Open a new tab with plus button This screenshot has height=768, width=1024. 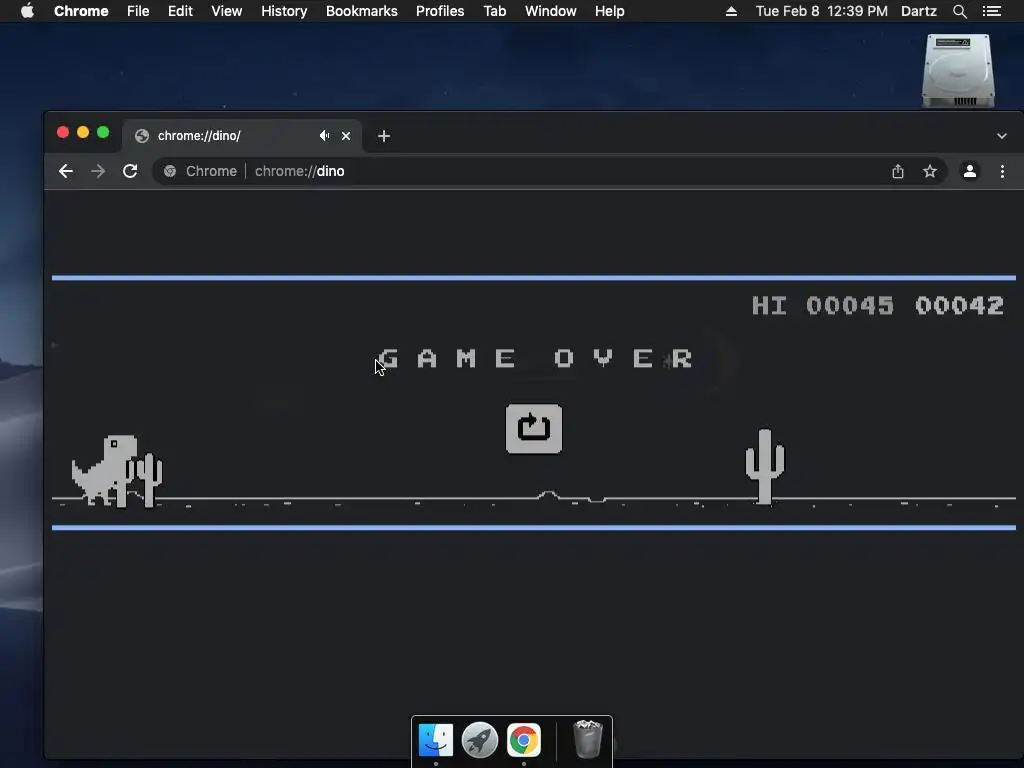click(x=384, y=136)
